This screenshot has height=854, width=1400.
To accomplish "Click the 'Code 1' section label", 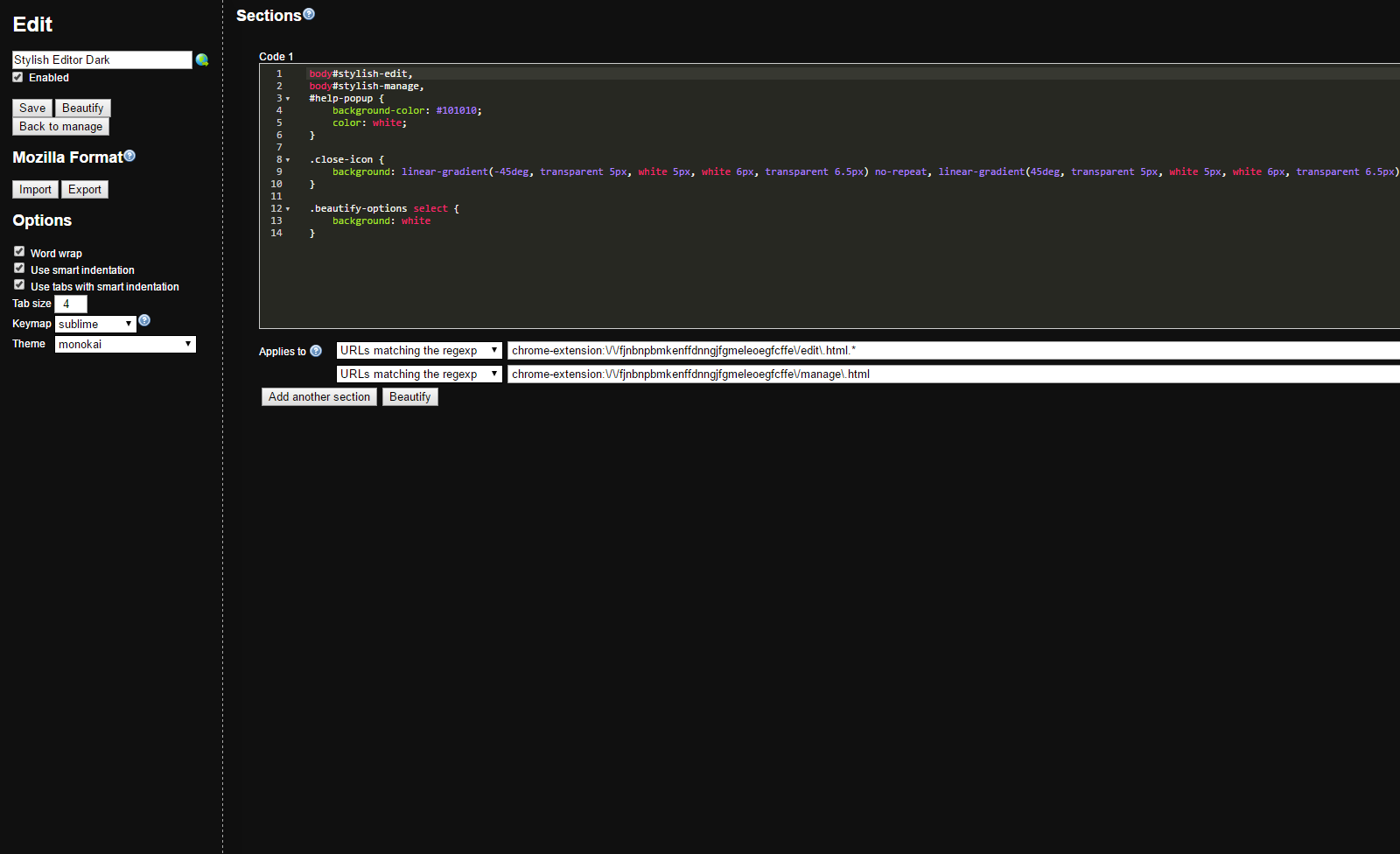I will [276, 56].
